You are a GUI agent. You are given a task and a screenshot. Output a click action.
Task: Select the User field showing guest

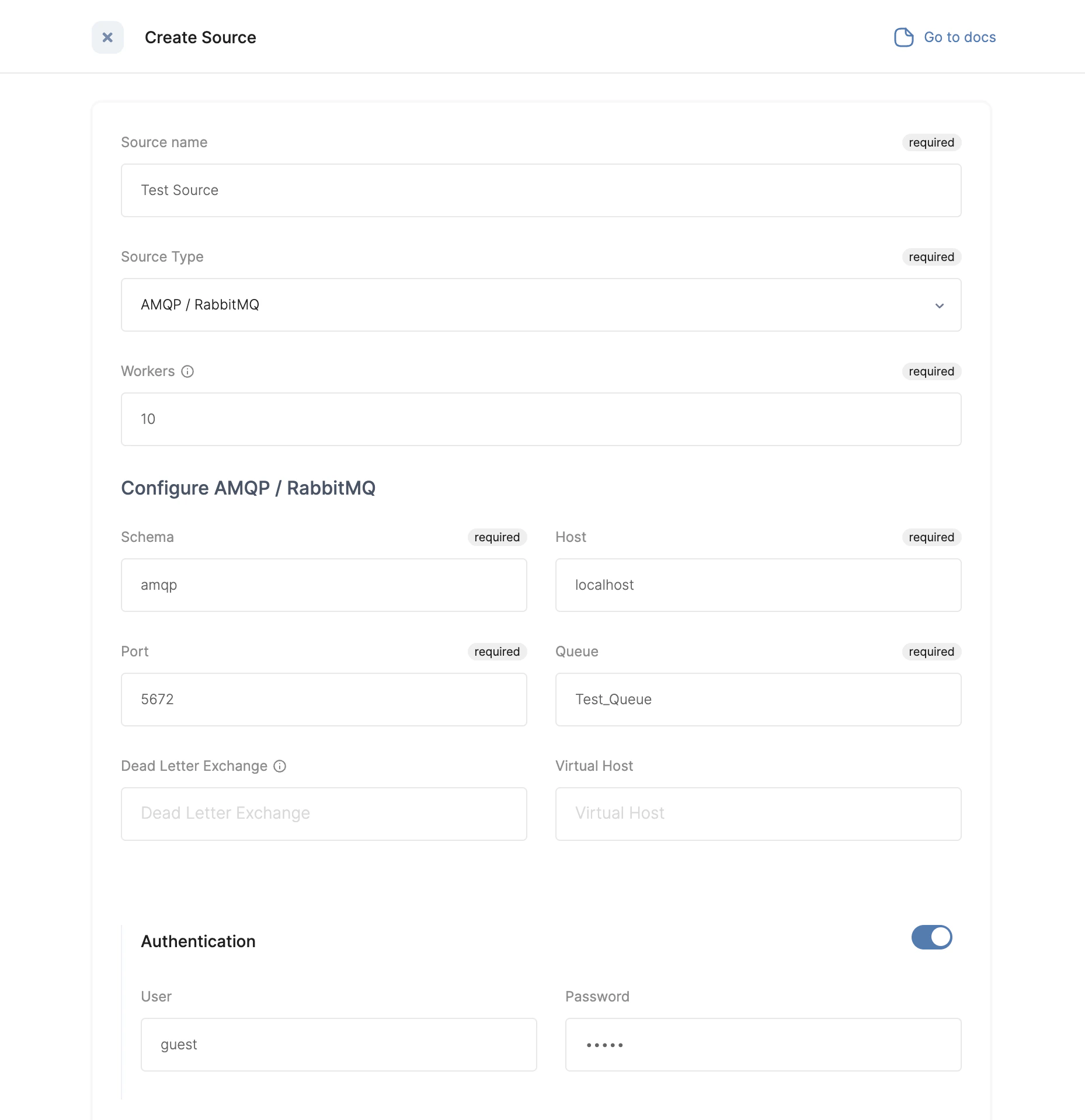tap(339, 1044)
